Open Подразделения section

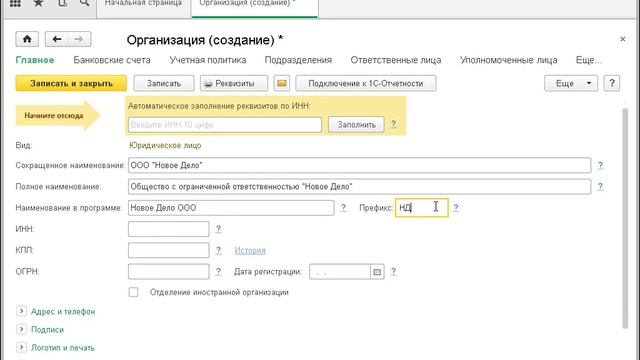pyautogui.click(x=298, y=60)
